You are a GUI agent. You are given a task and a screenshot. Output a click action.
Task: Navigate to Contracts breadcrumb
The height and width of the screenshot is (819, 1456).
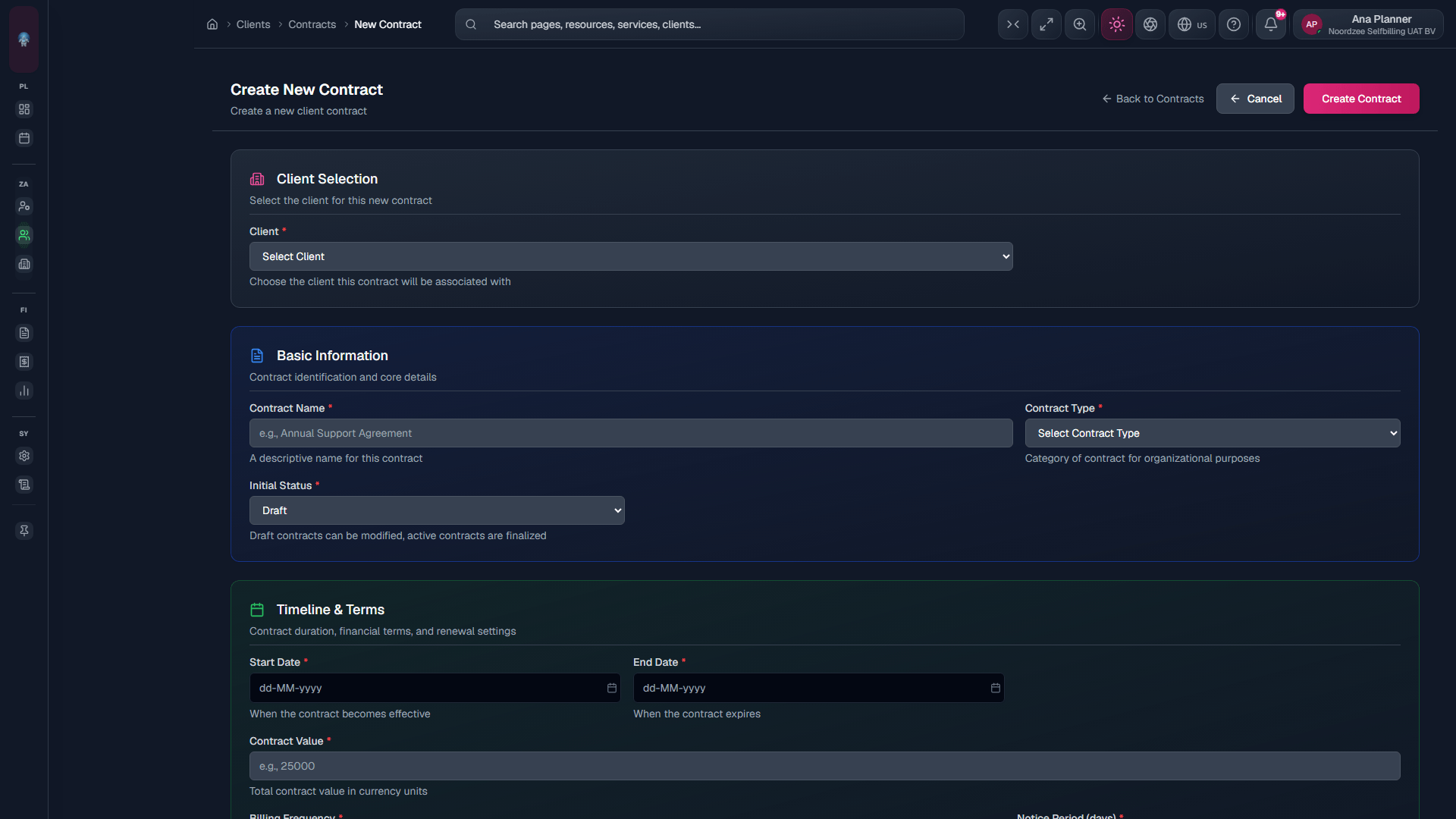pos(312,24)
